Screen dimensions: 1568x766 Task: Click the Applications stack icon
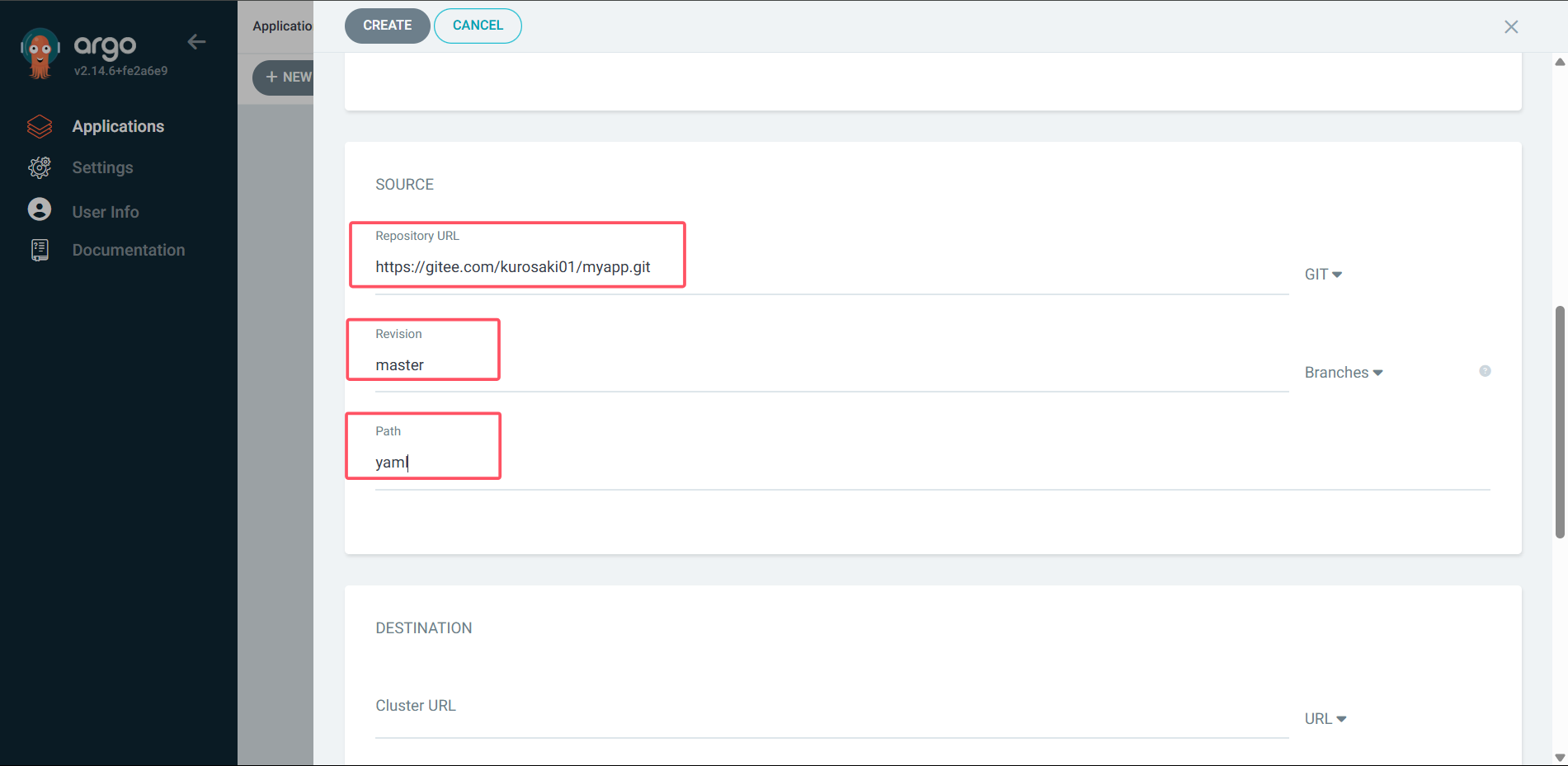[x=40, y=126]
